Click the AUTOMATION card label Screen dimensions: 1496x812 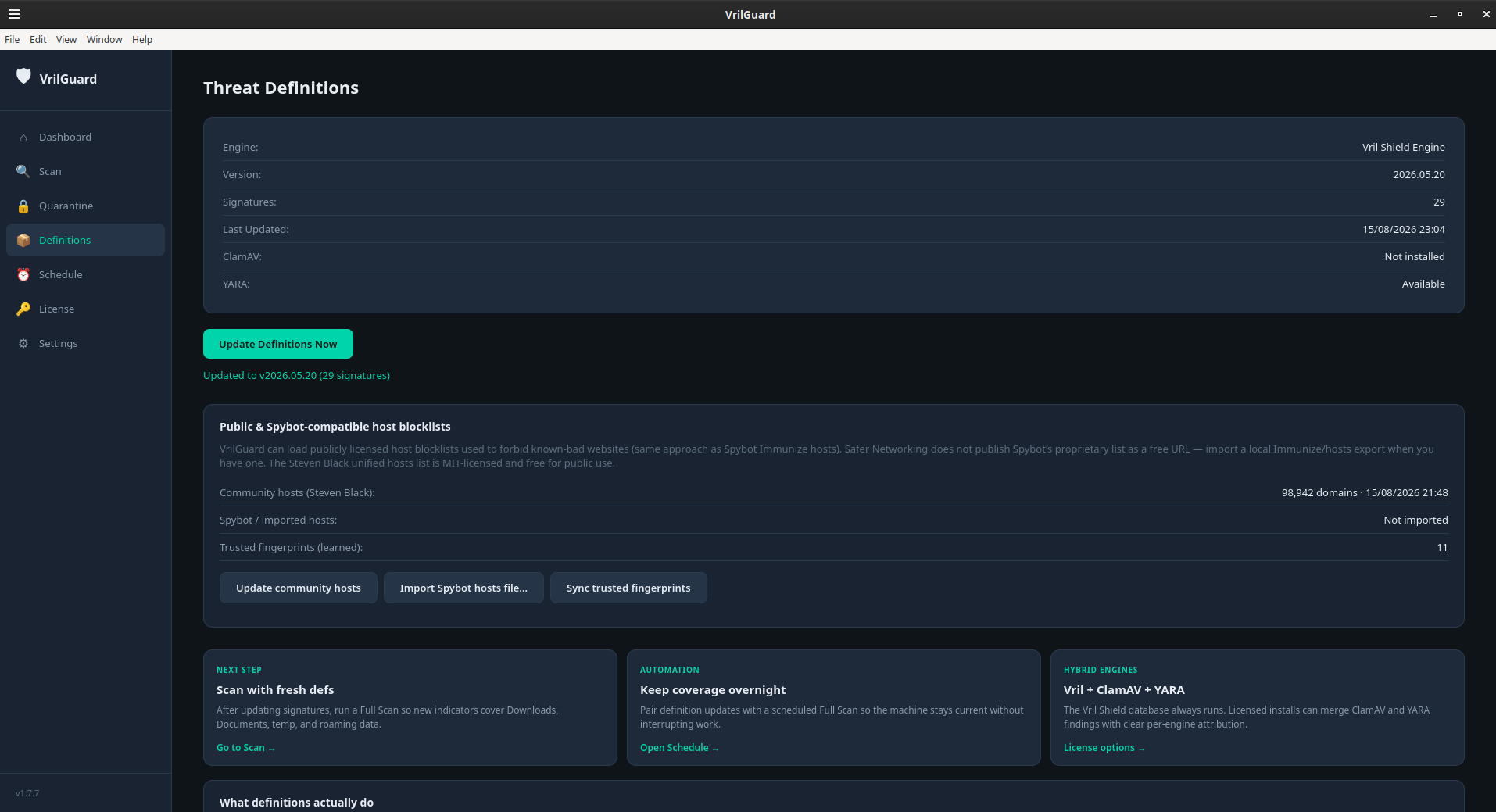tap(670, 670)
